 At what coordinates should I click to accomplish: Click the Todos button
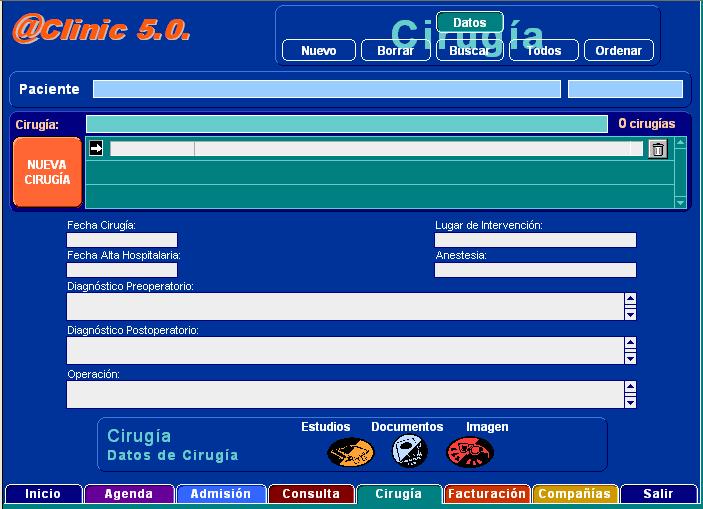tap(544, 50)
